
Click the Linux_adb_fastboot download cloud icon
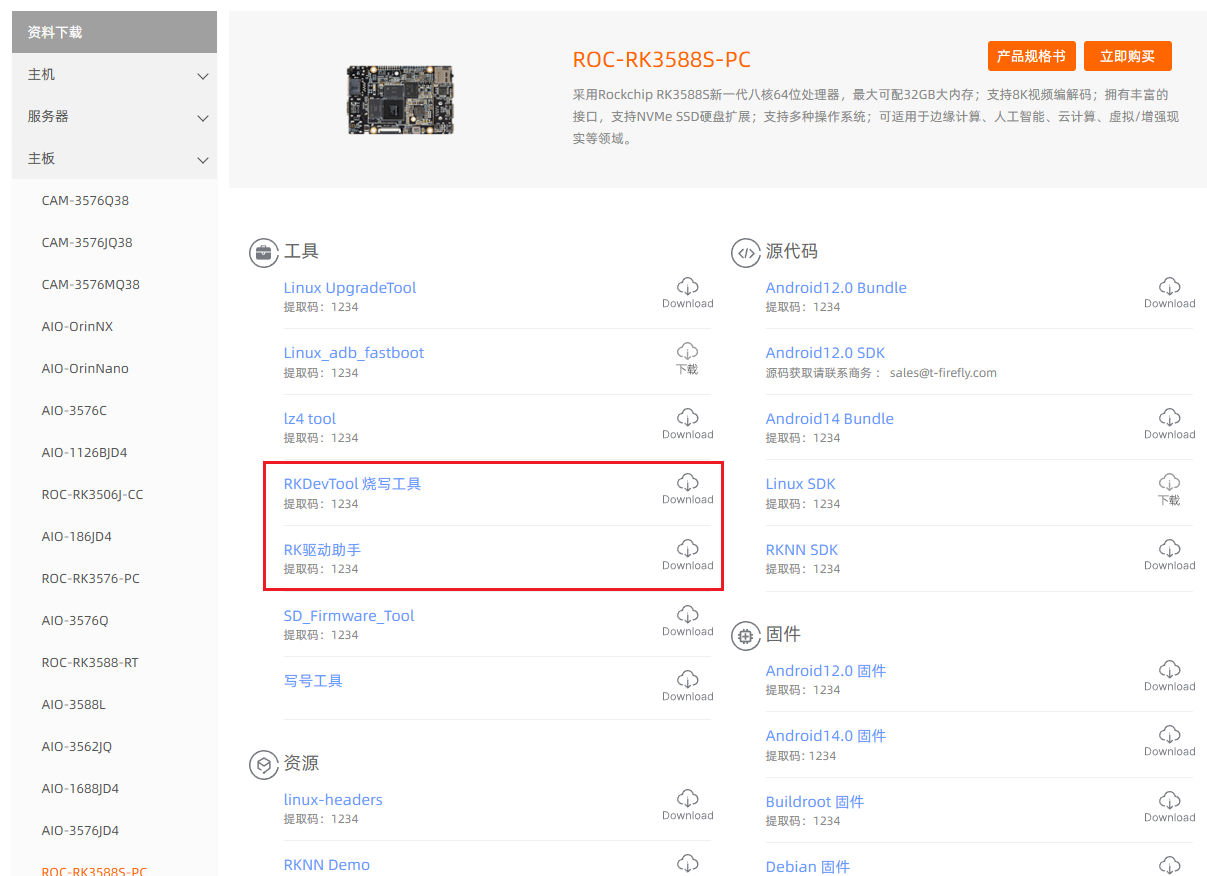(688, 352)
